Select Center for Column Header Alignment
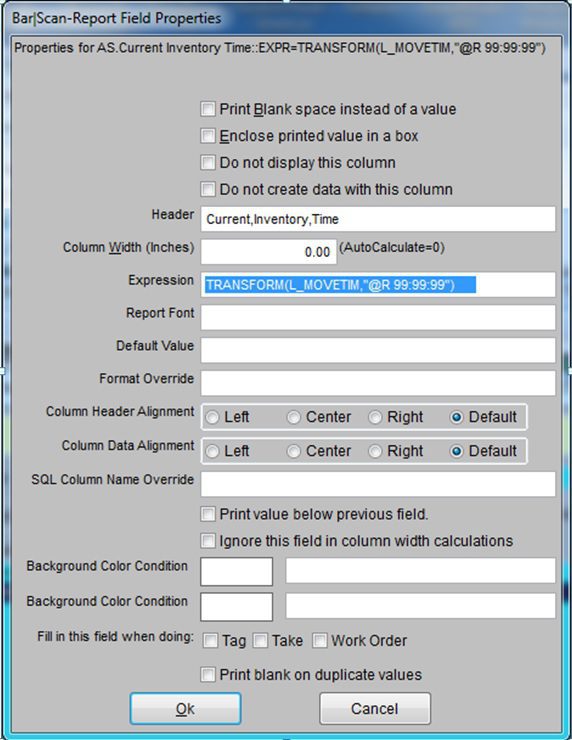This screenshot has width=572, height=740. pyautogui.click(x=294, y=418)
